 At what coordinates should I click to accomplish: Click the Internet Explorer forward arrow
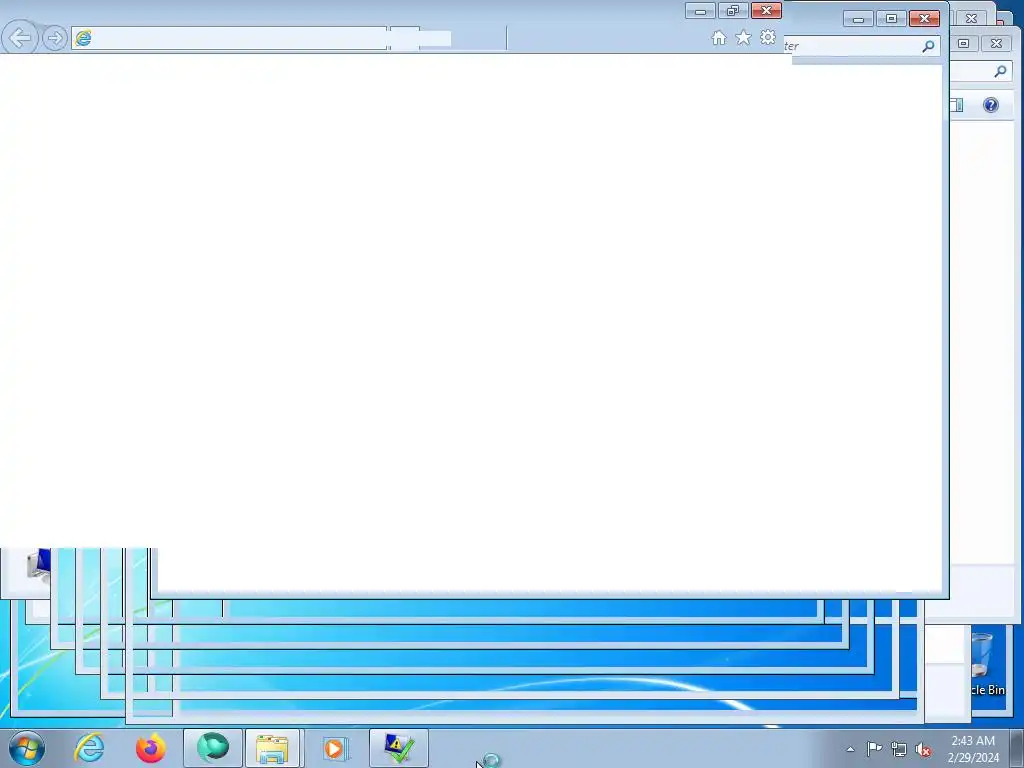55,38
